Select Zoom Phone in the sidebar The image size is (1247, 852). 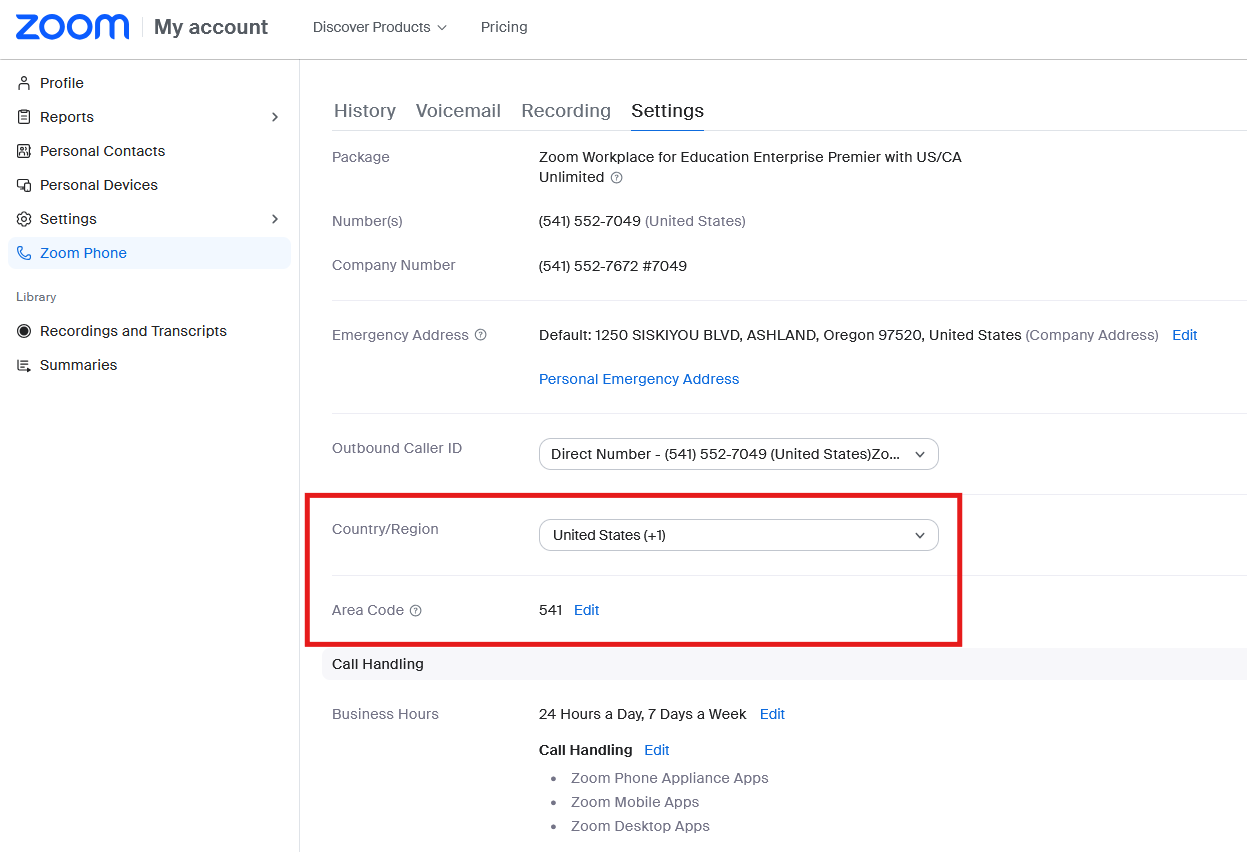(x=149, y=253)
